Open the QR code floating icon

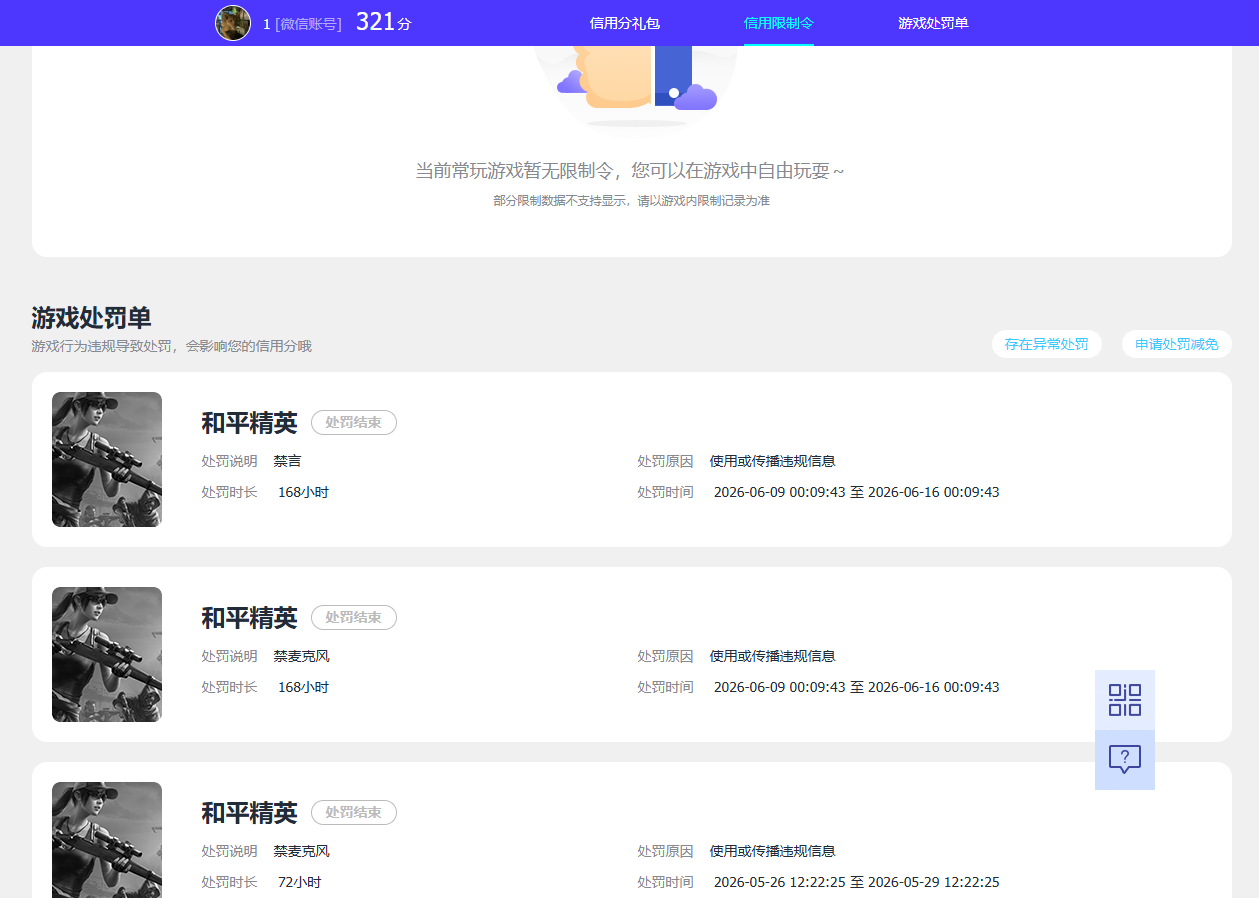[x=1125, y=700]
